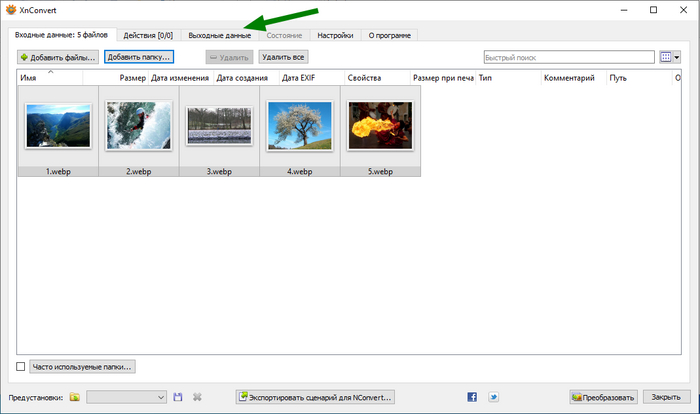Sort by Свойства column header
700x414 pixels.
377,78
